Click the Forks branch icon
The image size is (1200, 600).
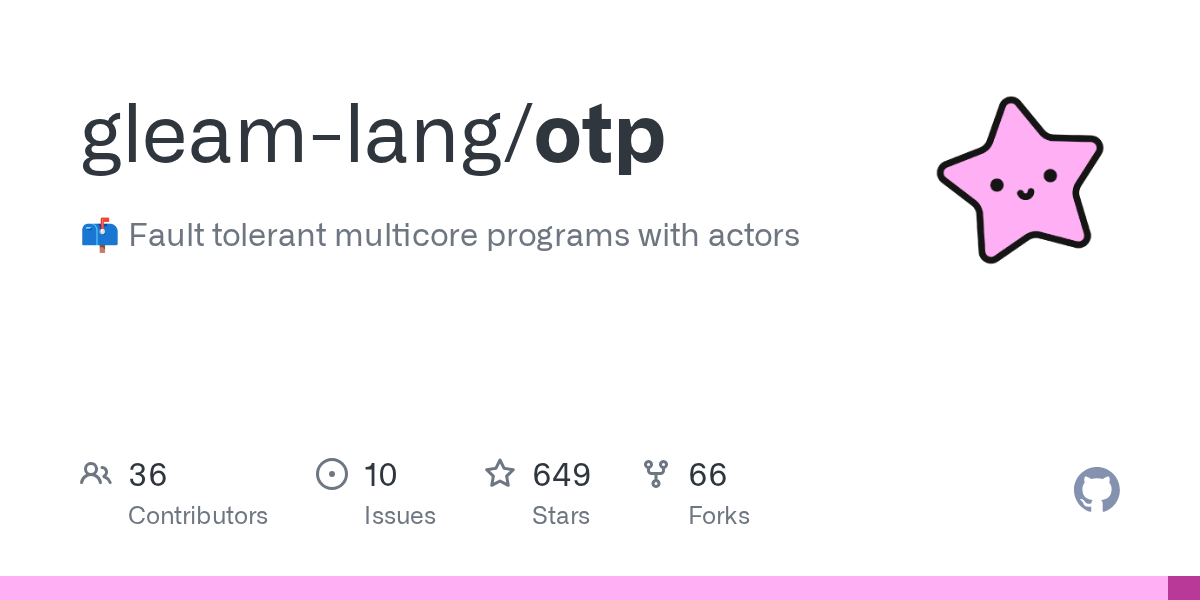656,474
